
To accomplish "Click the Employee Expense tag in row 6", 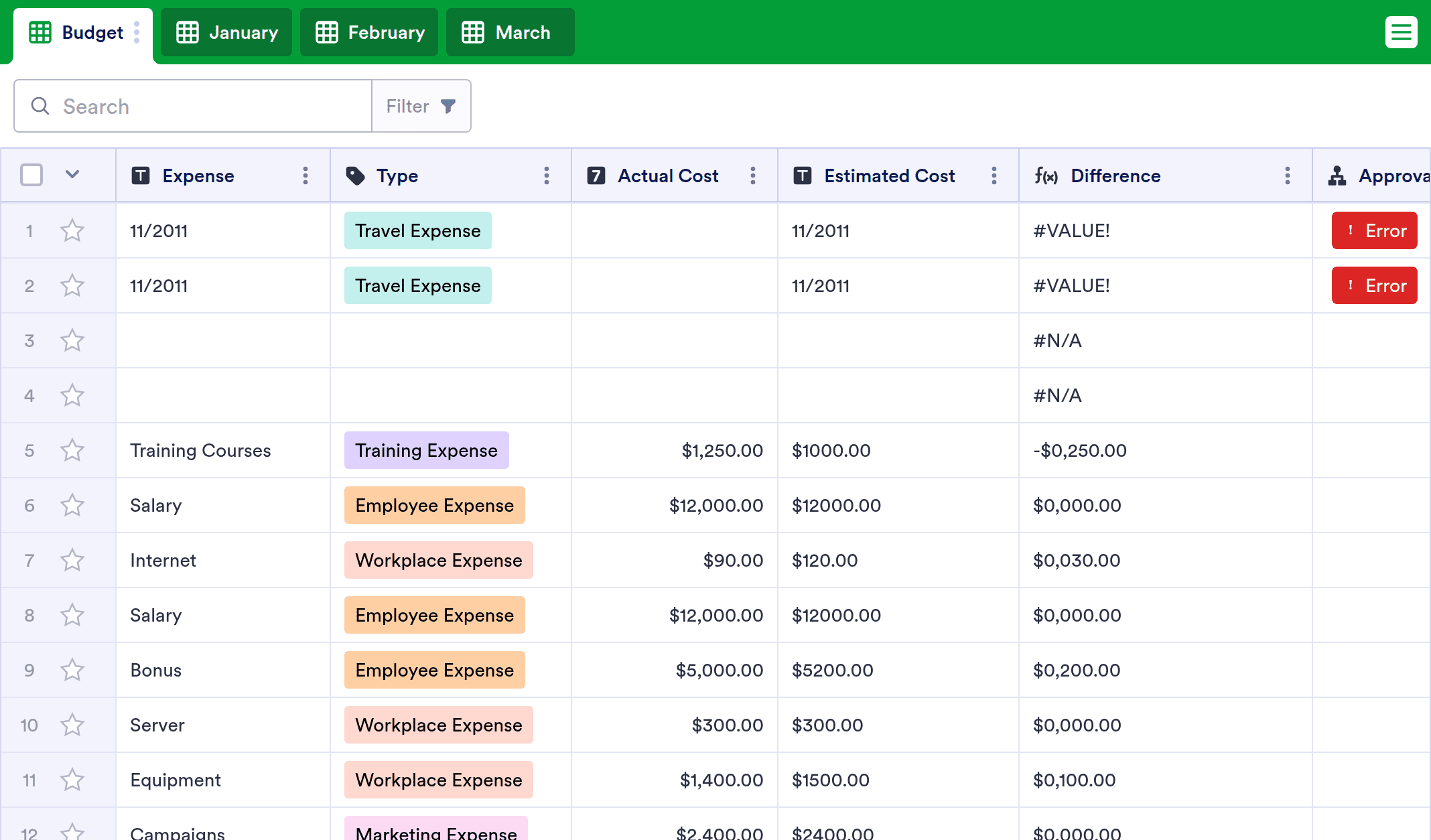I will click(434, 506).
